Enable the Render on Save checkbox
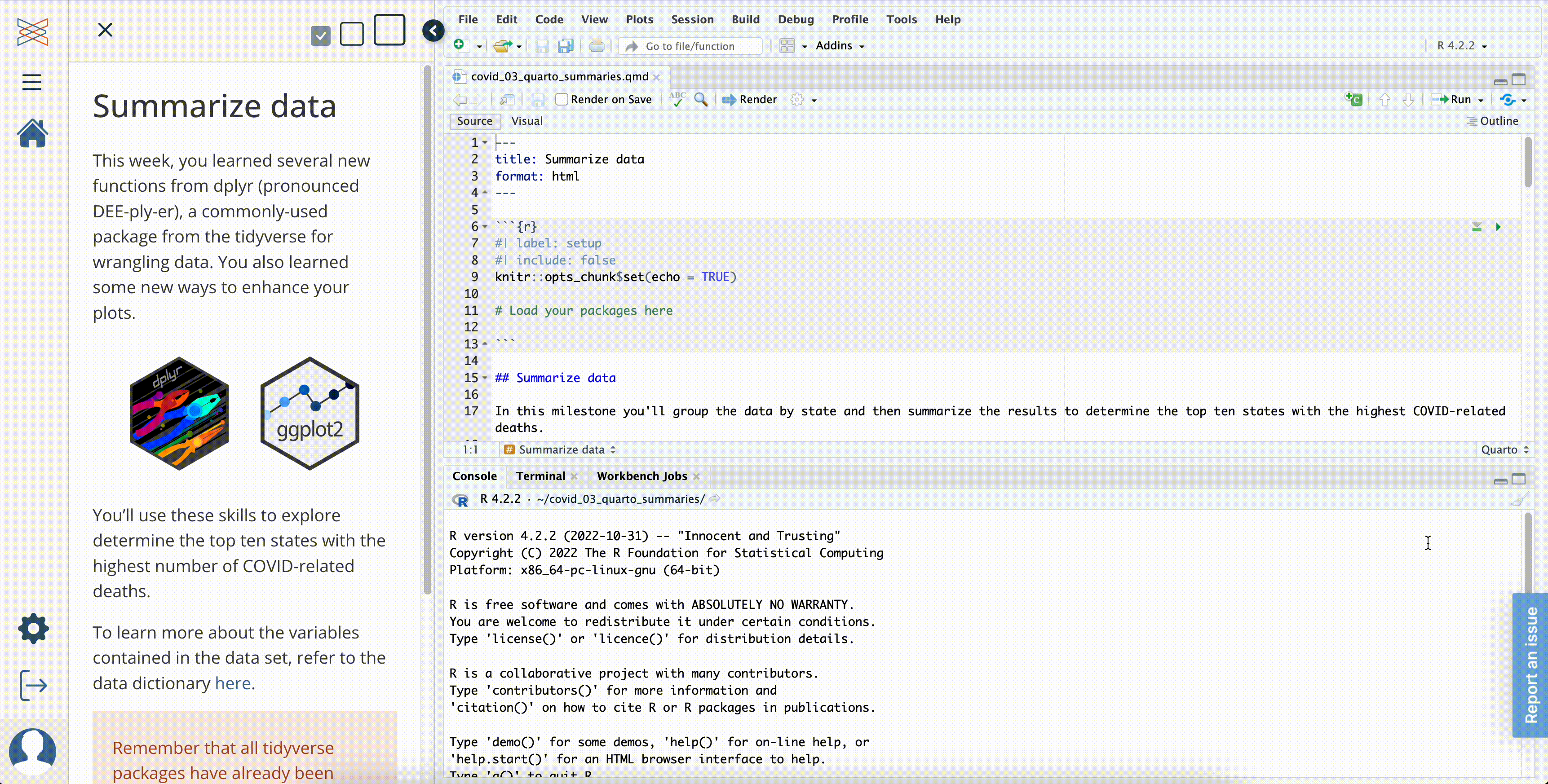The width and height of the screenshot is (1548, 784). point(562,100)
